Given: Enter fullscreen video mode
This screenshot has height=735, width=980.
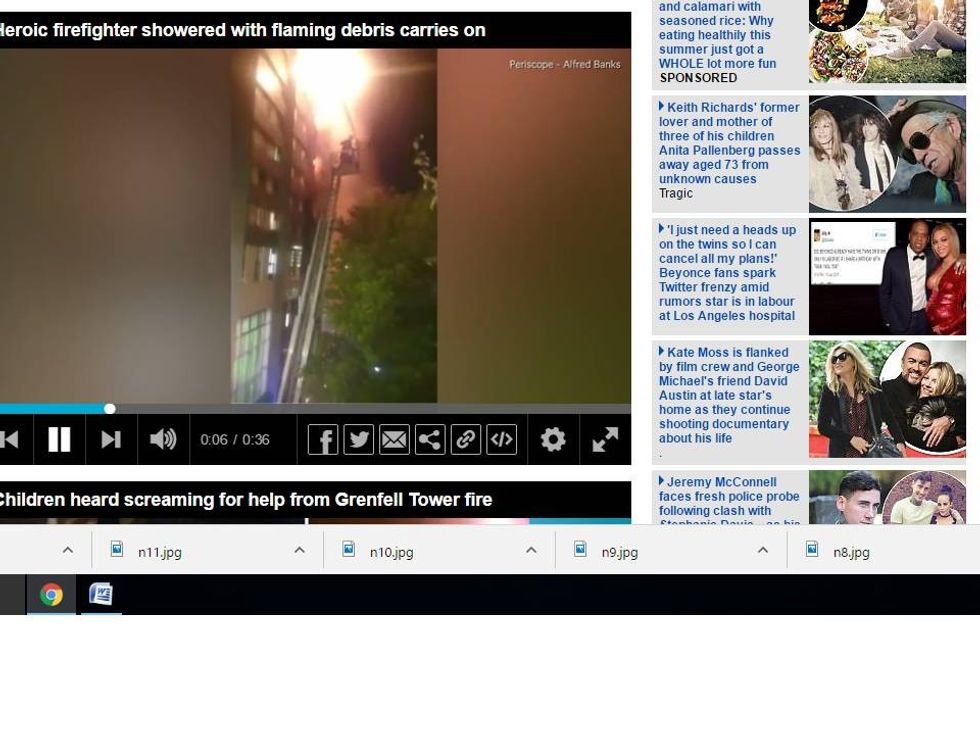Looking at the screenshot, I should click(605, 439).
